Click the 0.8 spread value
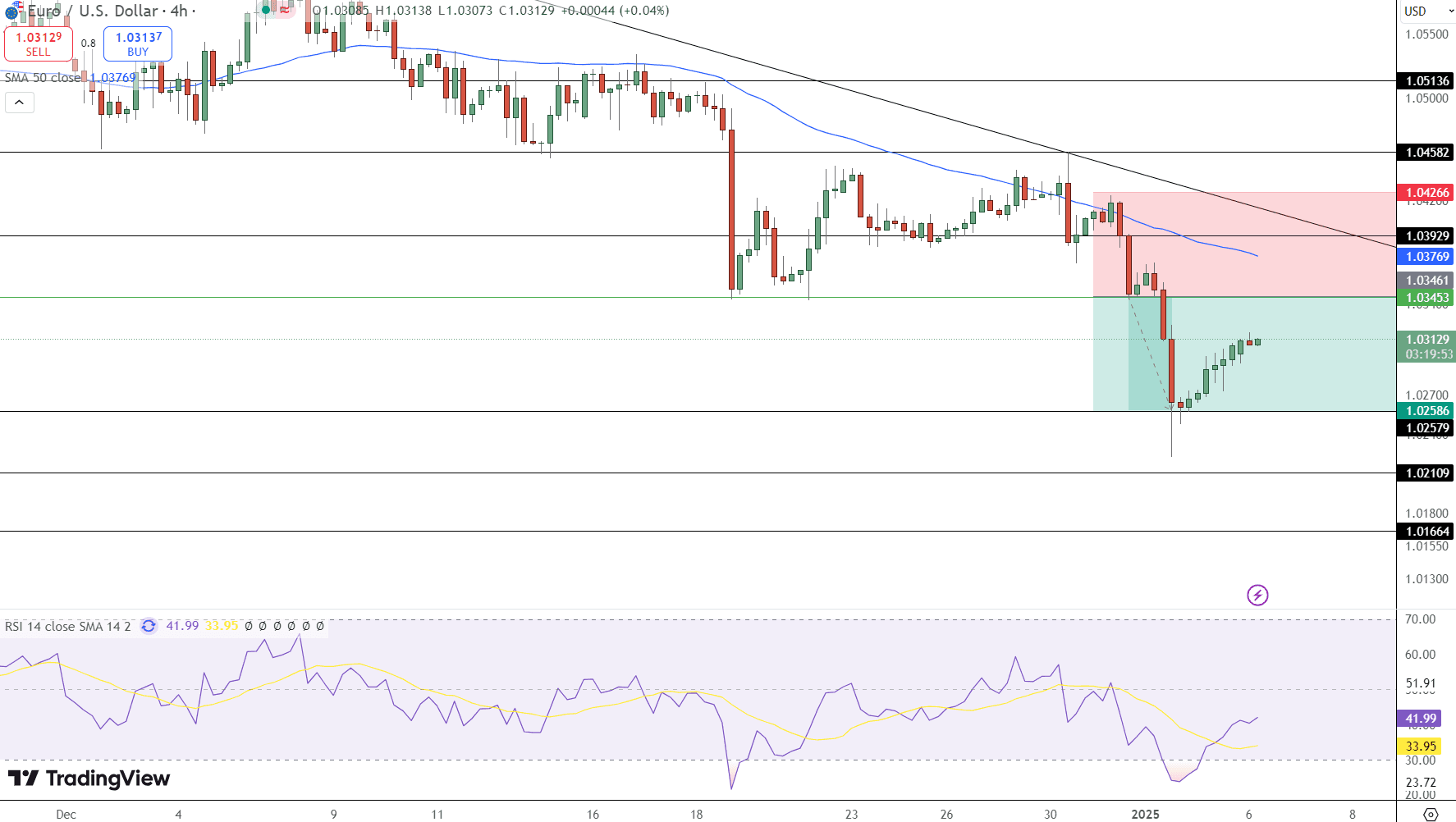 (x=89, y=43)
